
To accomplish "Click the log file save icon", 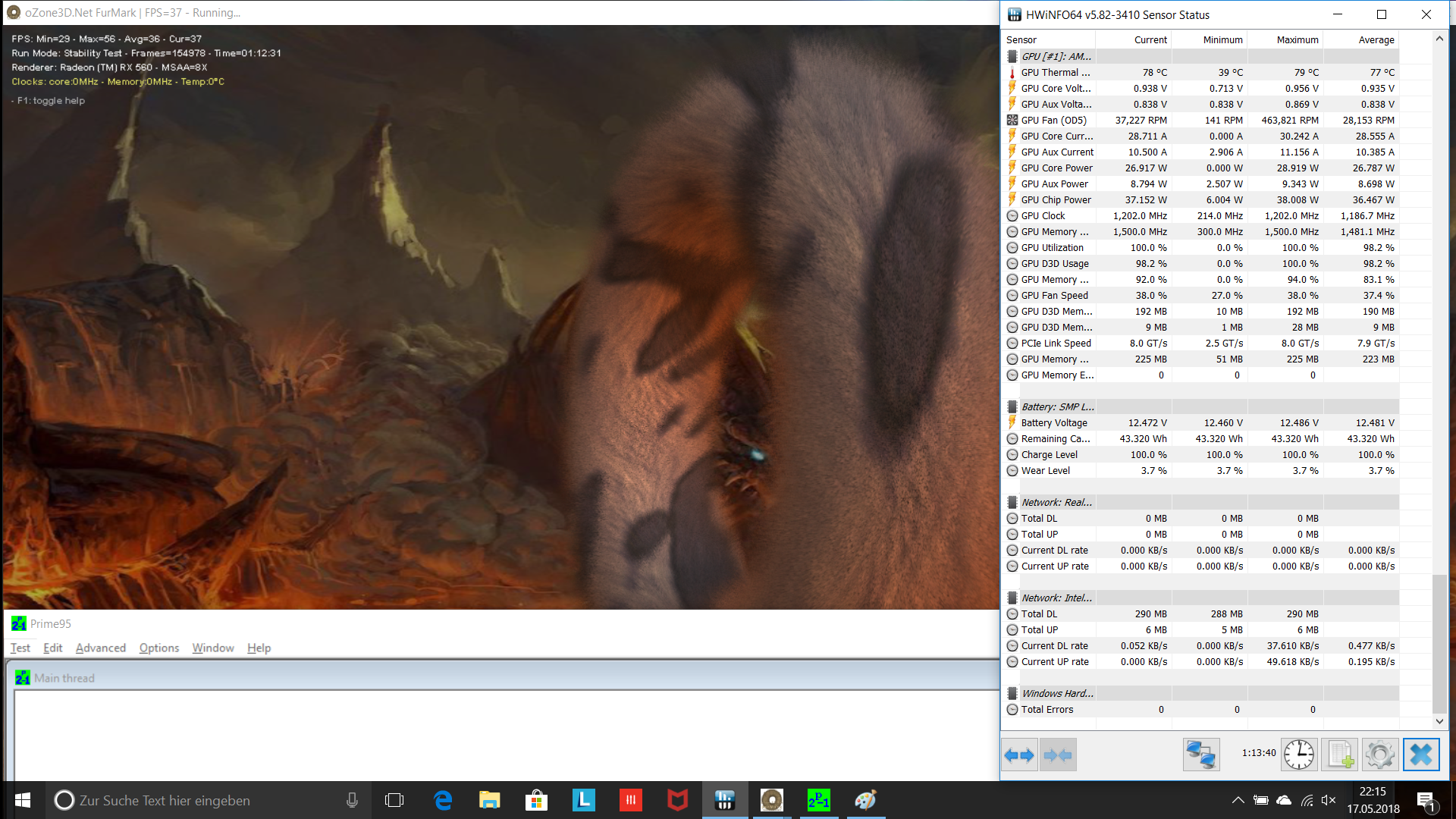I will tap(1339, 755).
